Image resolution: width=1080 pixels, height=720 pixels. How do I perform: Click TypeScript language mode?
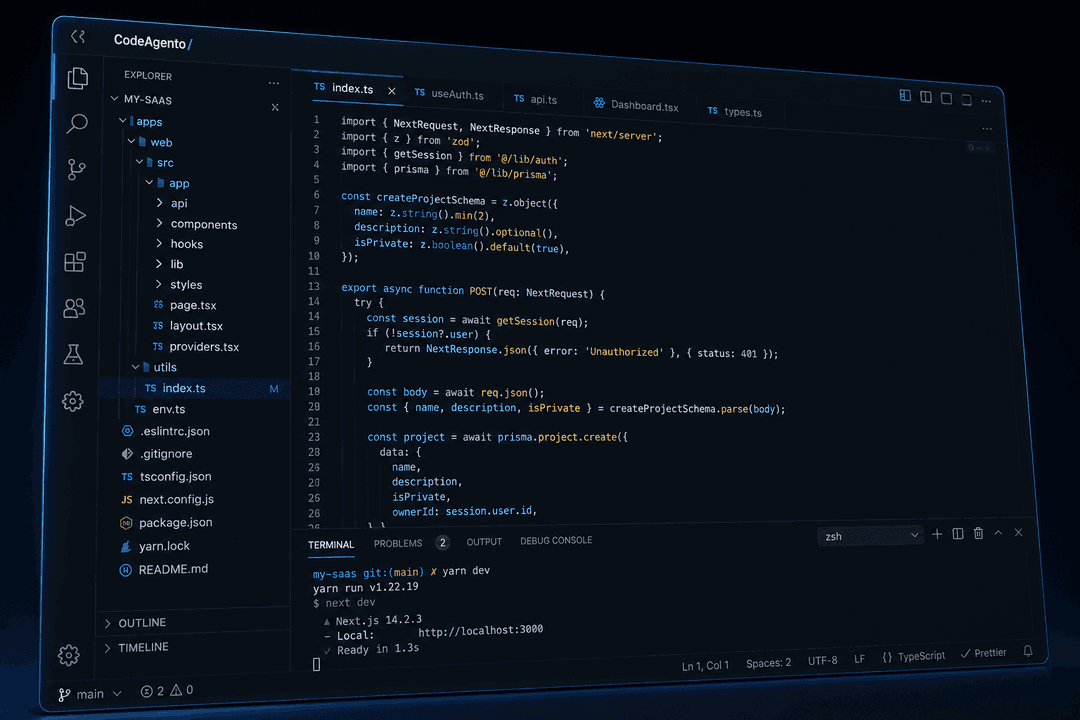click(914, 657)
